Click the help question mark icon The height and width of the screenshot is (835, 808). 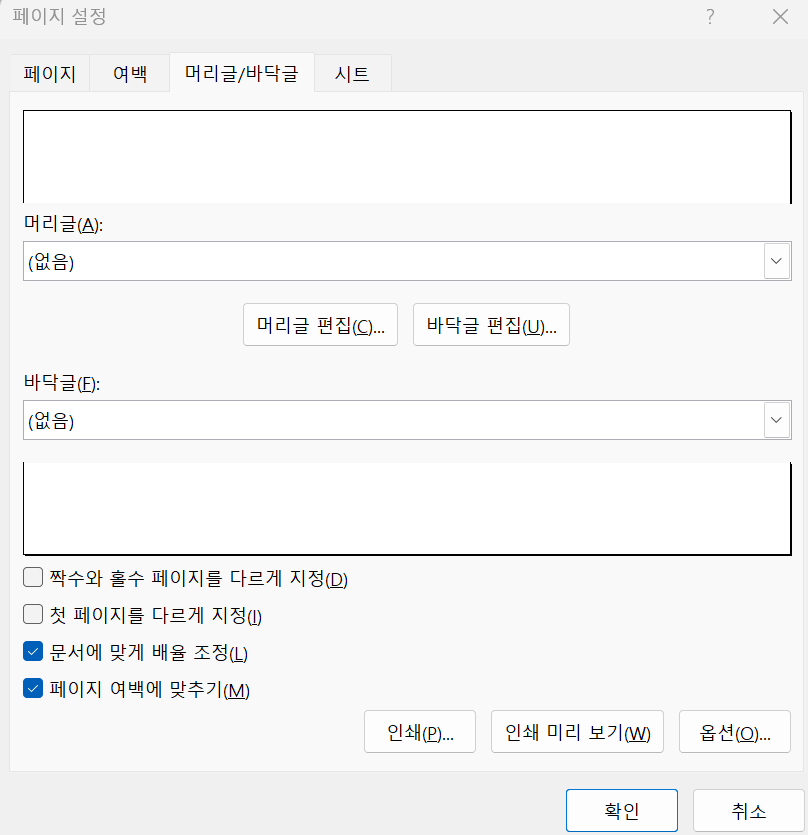coord(709,17)
